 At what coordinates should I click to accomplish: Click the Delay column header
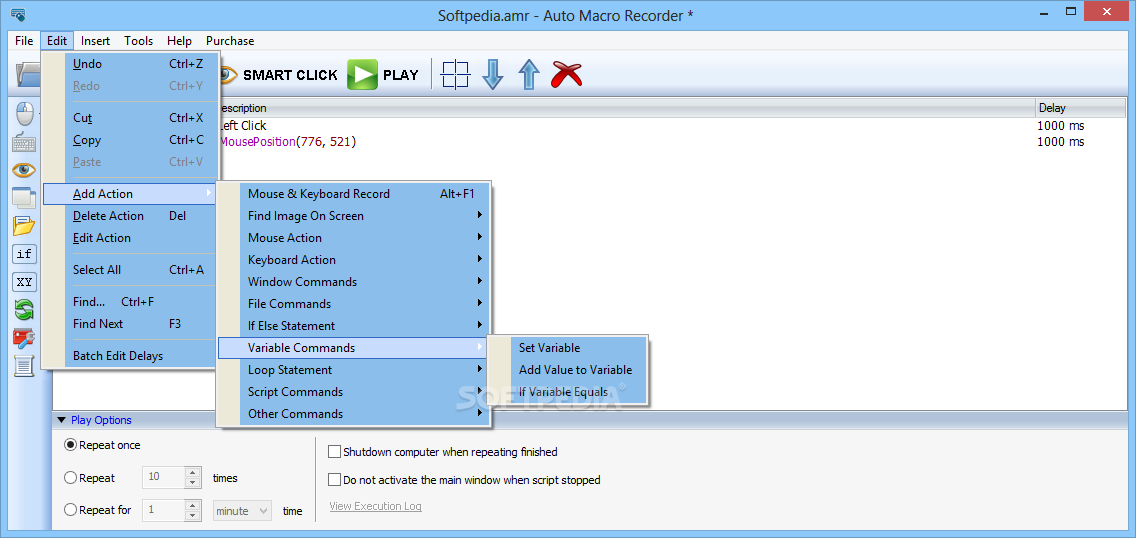click(x=1080, y=108)
